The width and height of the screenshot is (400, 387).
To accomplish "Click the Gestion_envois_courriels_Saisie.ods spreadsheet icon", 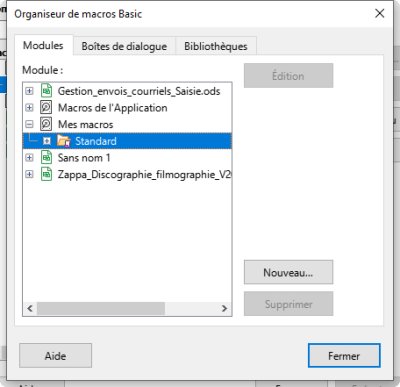I will pyautogui.click(x=46, y=91).
